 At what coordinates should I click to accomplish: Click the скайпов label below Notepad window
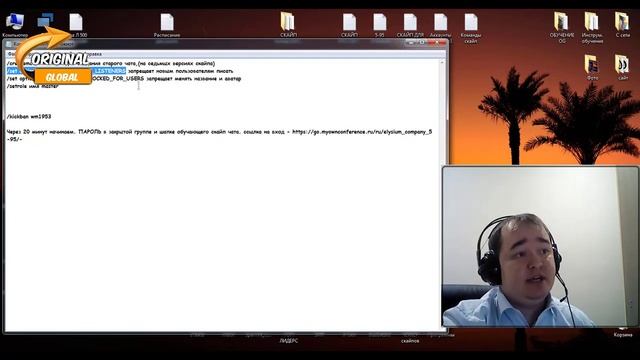click(x=410, y=341)
